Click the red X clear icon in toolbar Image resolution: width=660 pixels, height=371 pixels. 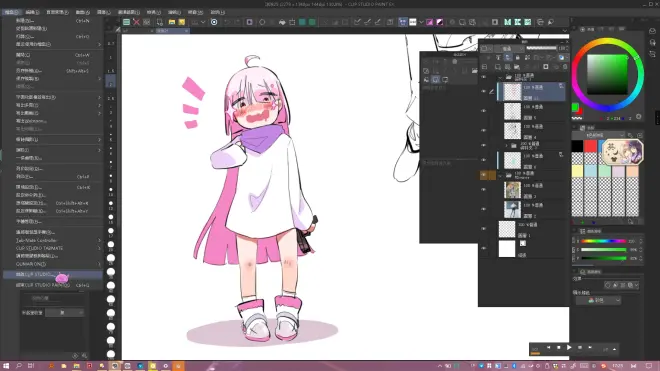click(x=136, y=22)
